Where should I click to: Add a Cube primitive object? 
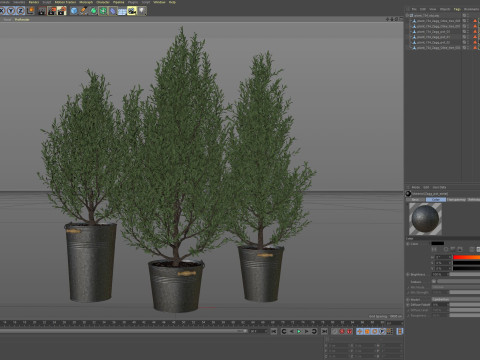74,11
